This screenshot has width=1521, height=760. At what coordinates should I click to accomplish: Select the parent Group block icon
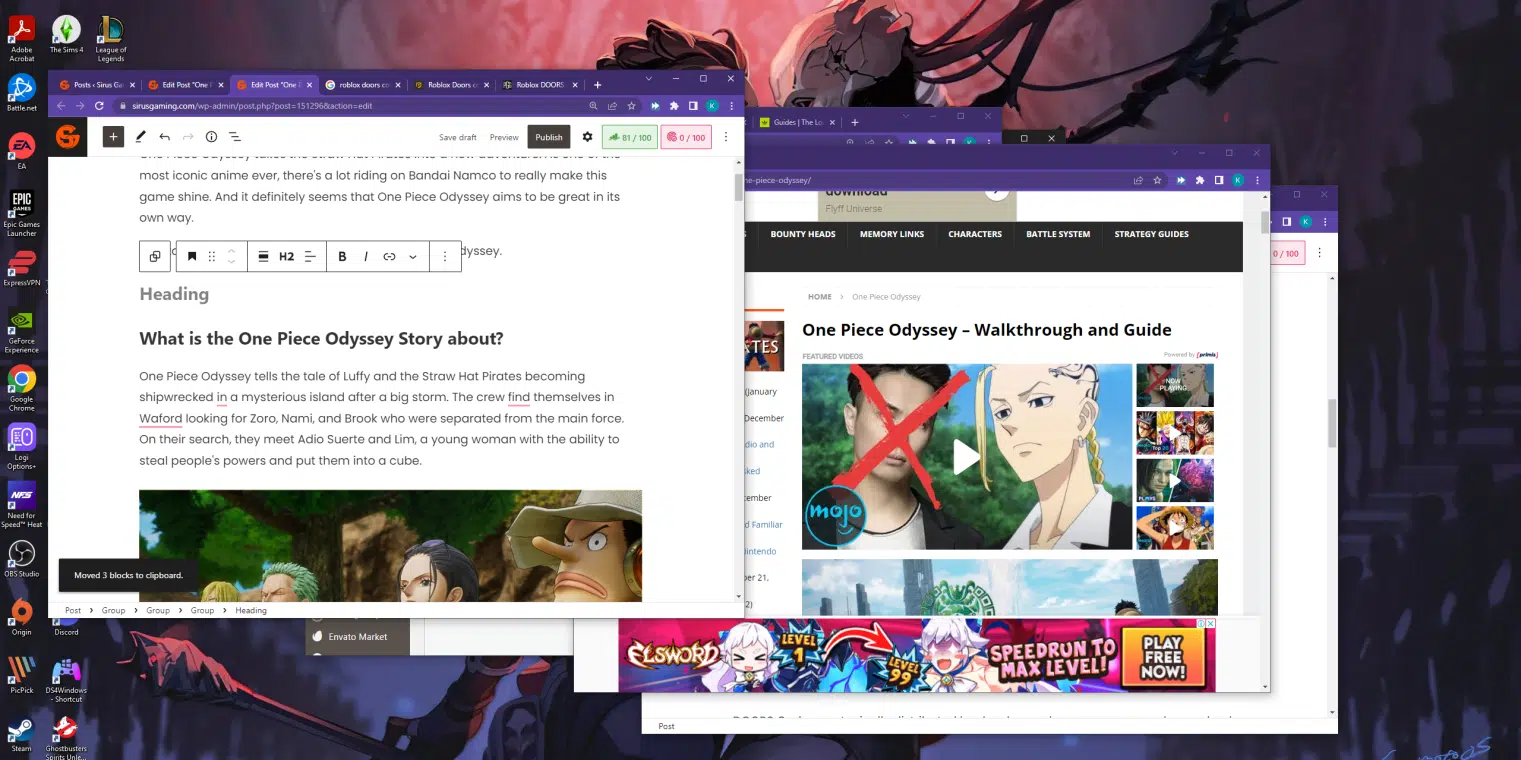[155, 257]
